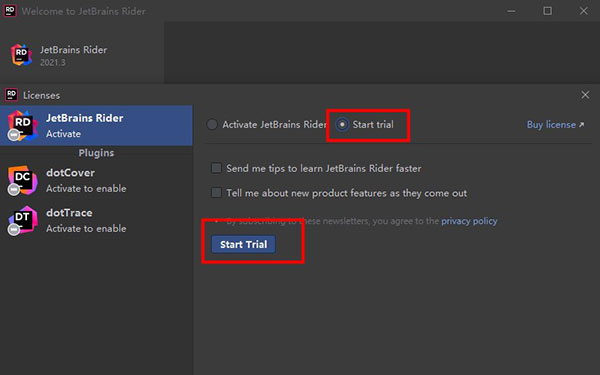Click the Rider logo on Welcome screen
The image size is (600, 375).
21,55
